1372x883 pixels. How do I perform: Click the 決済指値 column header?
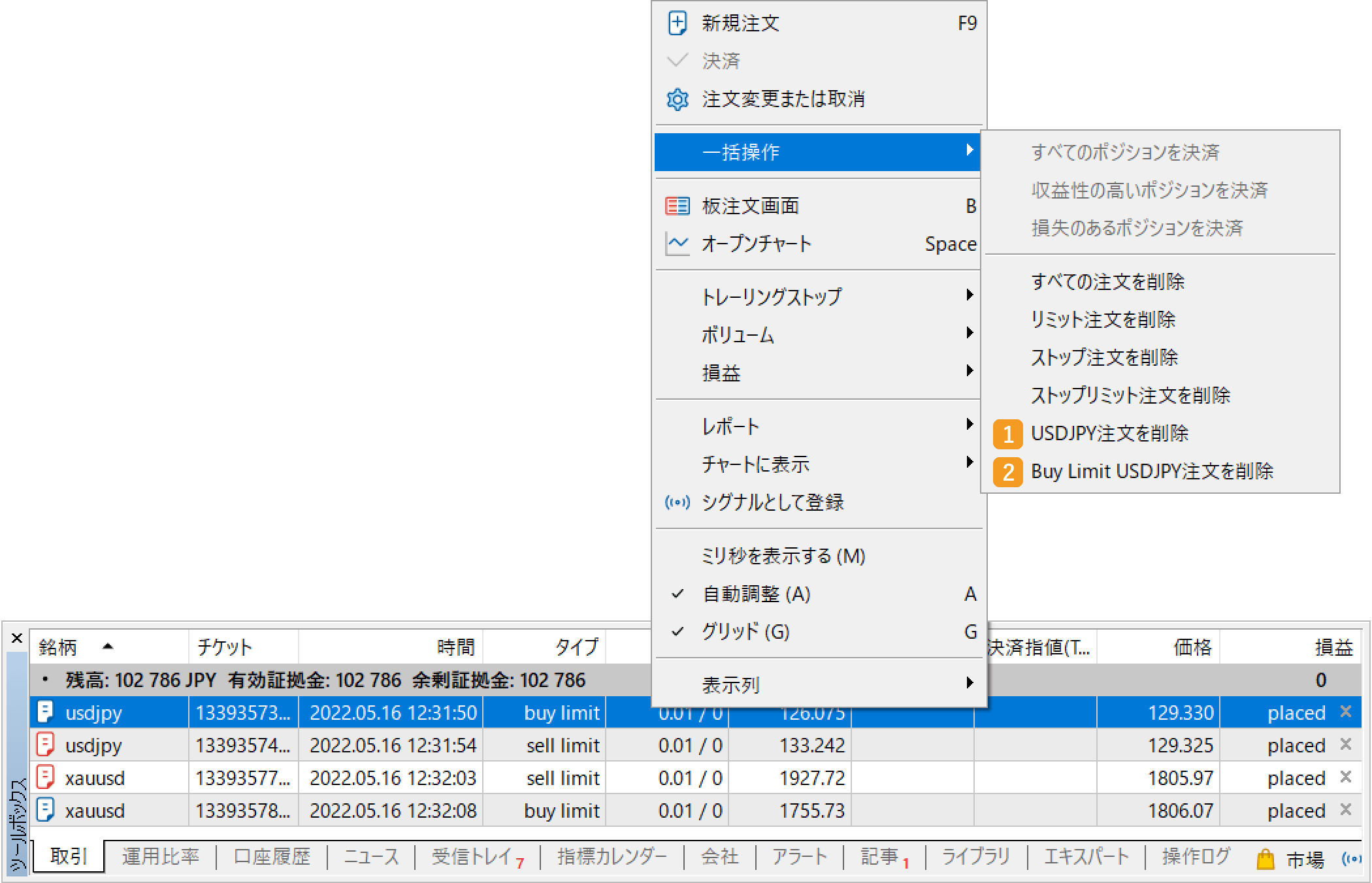pos(1041,647)
